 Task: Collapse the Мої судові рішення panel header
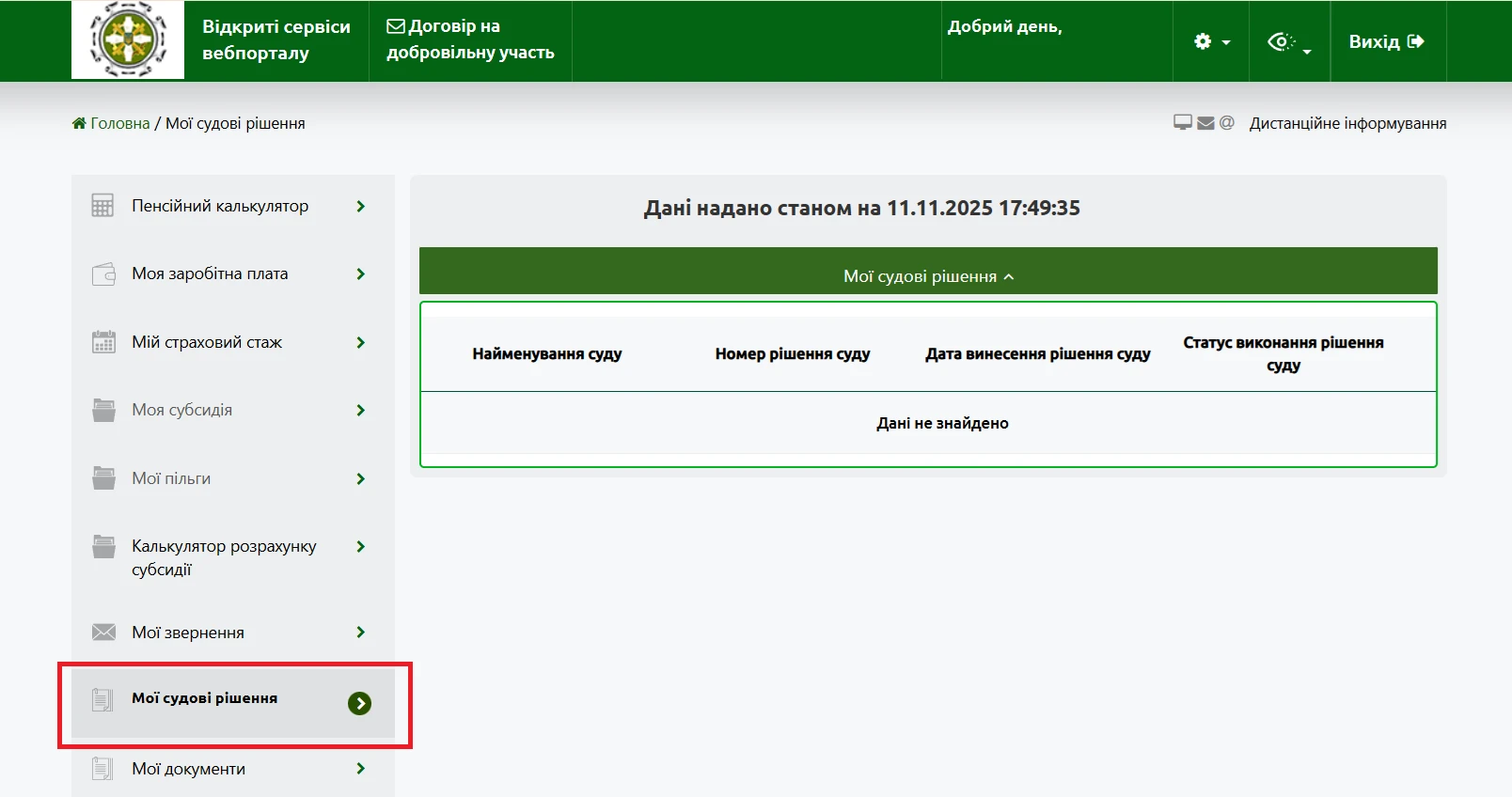[928, 276]
